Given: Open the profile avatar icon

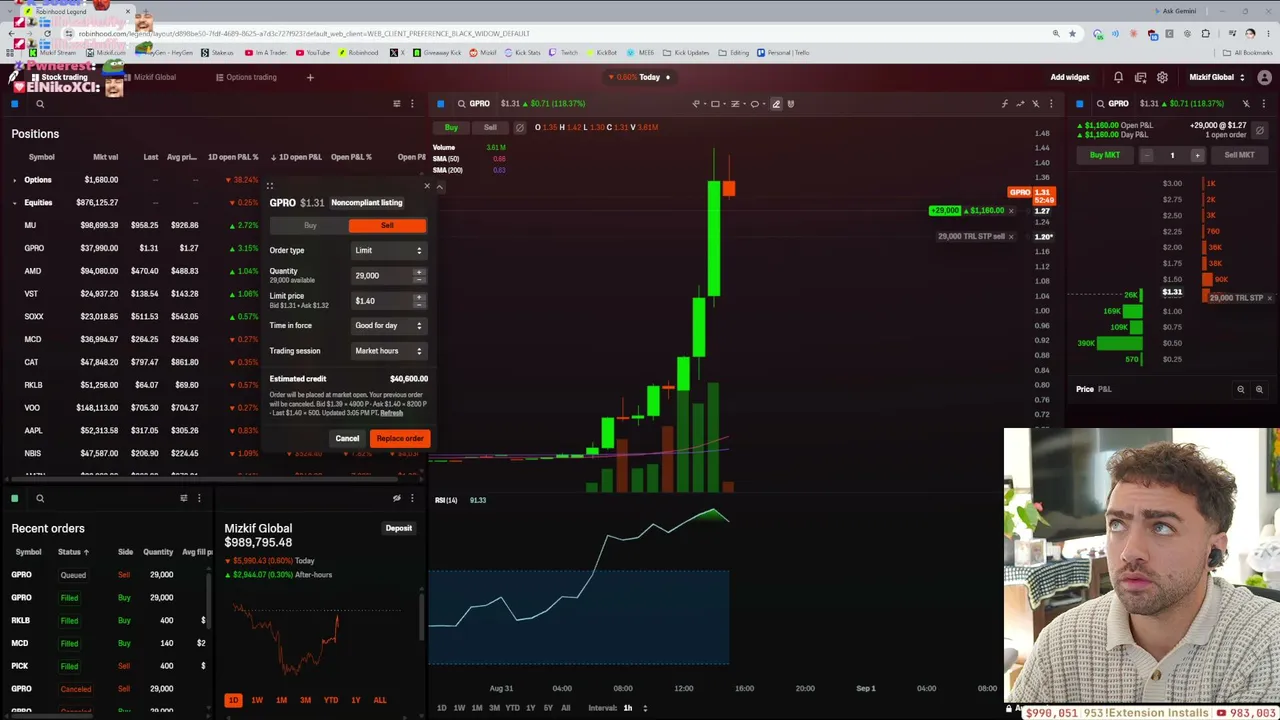Looking at the screenshot, I should (x=1264, y=77).
